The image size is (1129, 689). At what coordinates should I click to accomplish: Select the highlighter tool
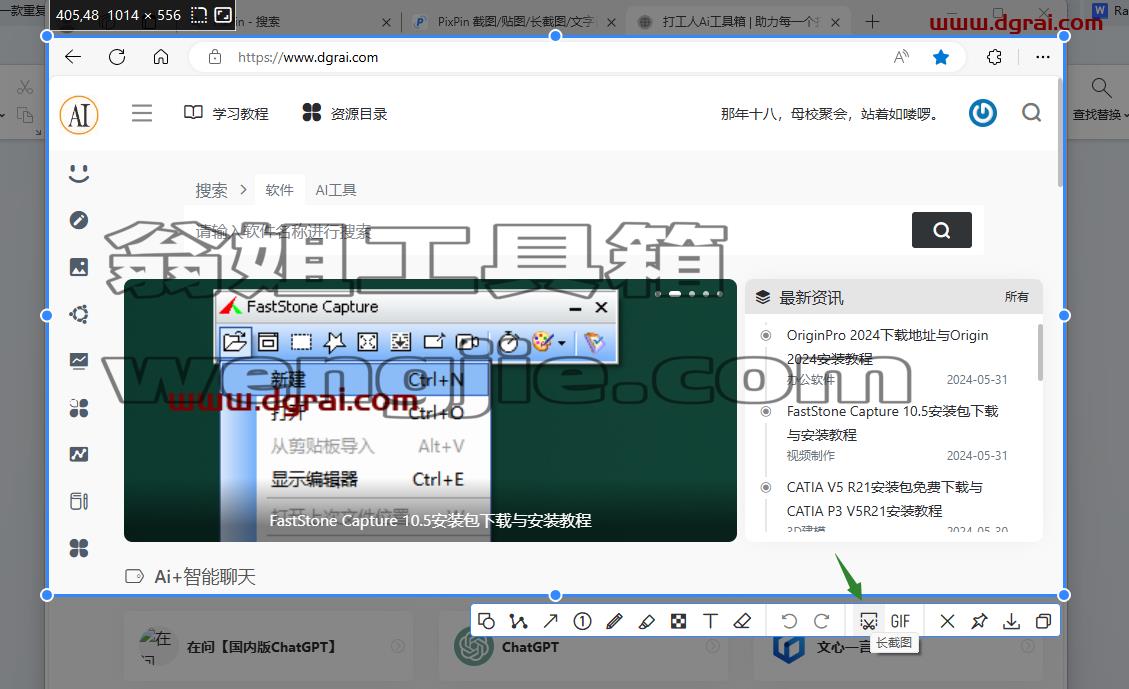pyautogui.click(x=647, y=621)
